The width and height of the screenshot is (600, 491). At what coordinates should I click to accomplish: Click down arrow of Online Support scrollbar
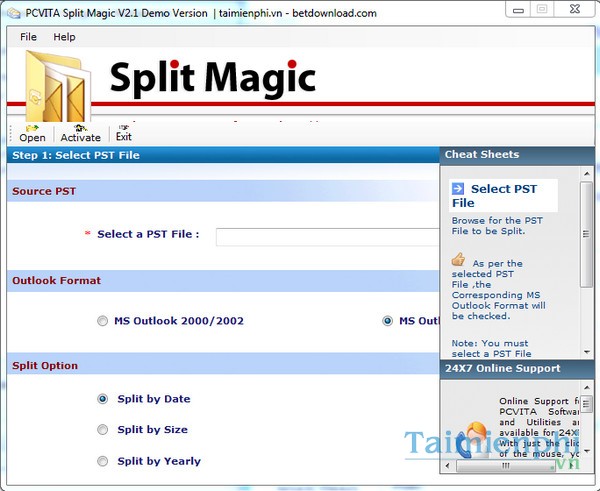point(587,452)
